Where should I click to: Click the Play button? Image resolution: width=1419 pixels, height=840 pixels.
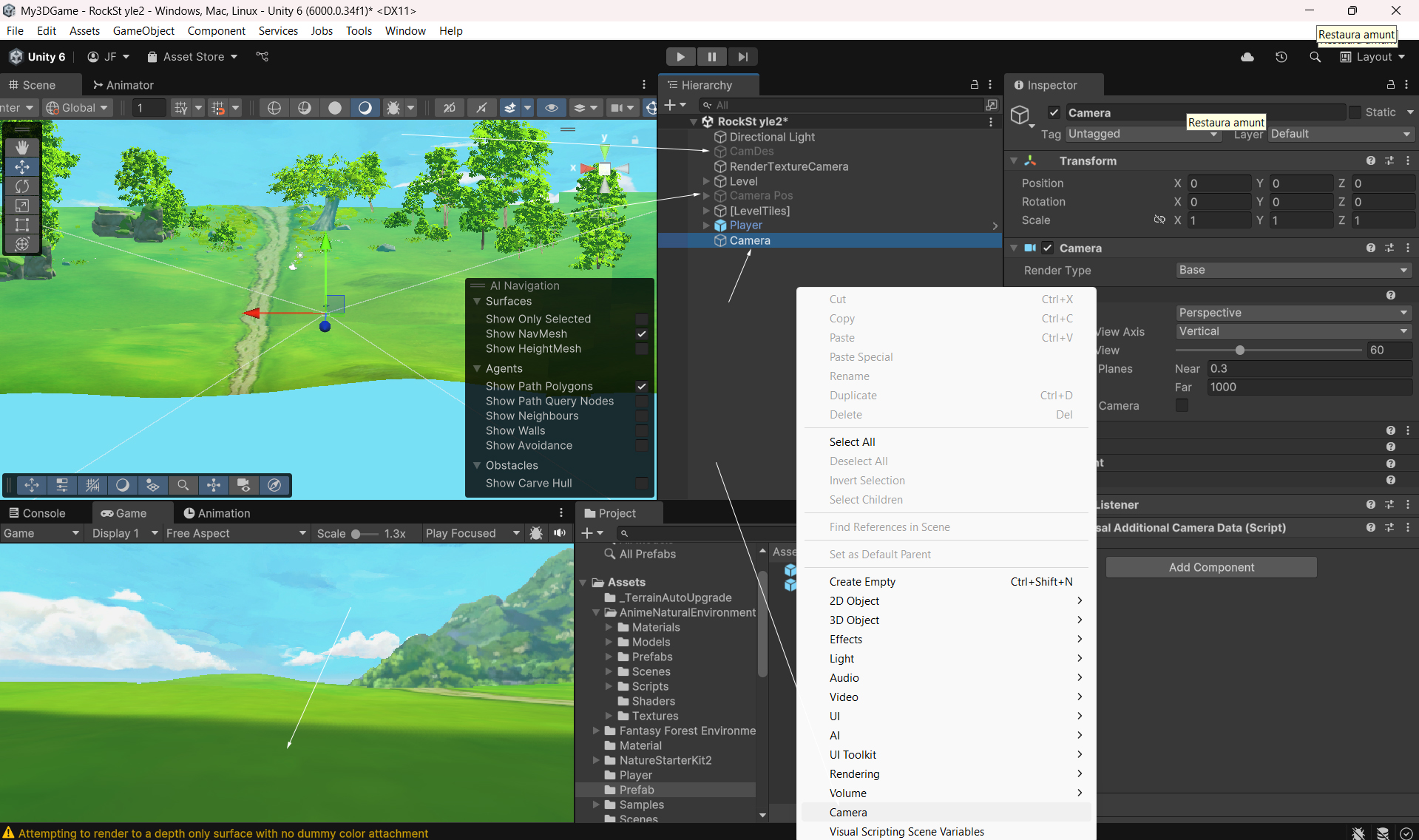[x=680, y=57]
